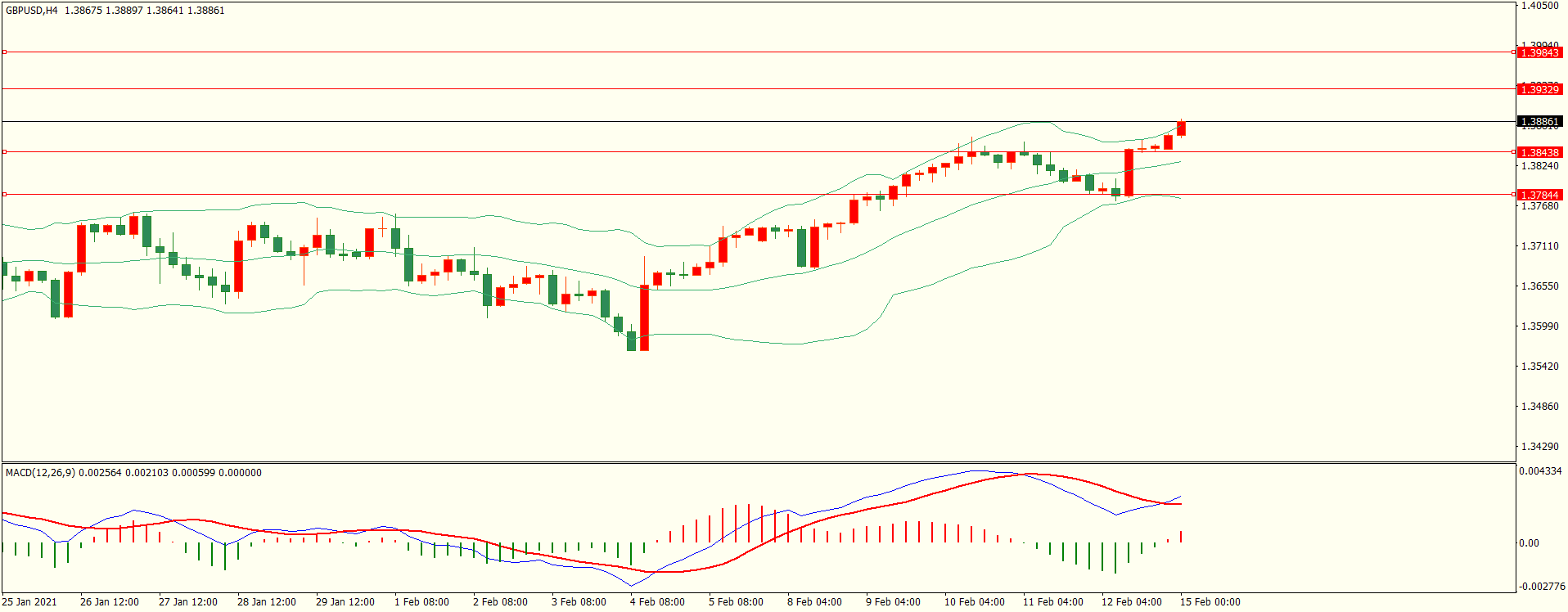Screen dimensions: 1568x612
Task: Click the 28 Jan 12:00 time label
Action: 267,602
